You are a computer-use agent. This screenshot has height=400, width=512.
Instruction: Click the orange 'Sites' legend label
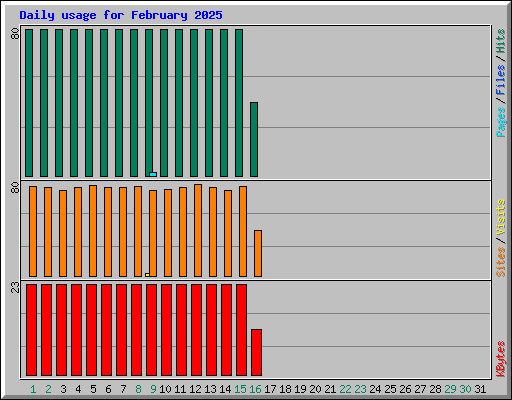500,262
